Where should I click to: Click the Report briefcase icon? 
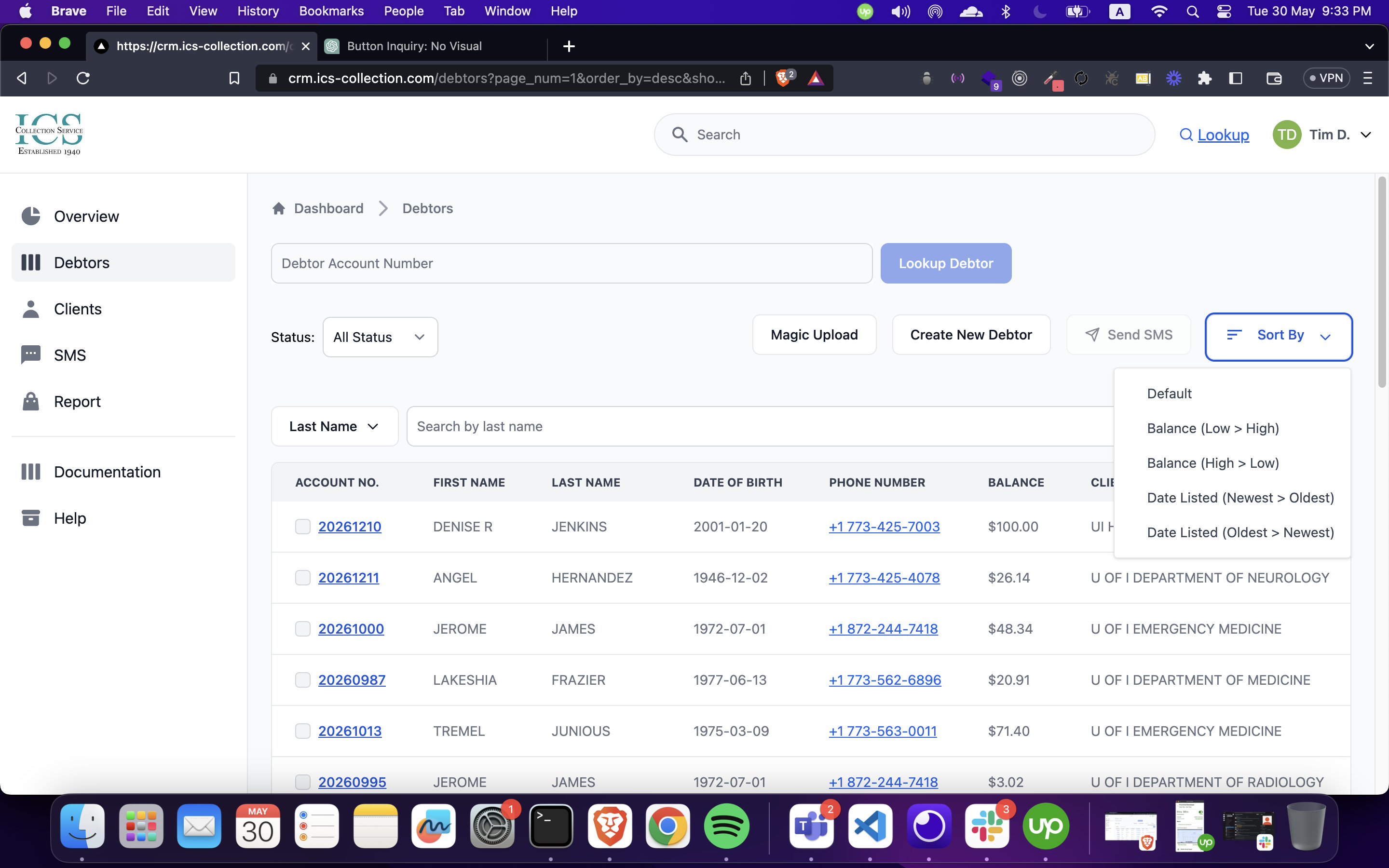(x=31, y=401)
